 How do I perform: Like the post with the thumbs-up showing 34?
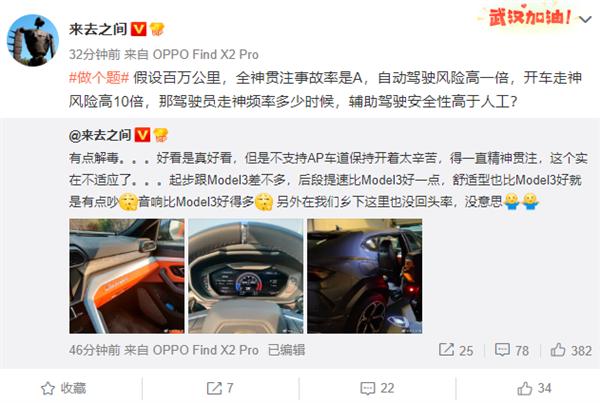coord(534,388)
